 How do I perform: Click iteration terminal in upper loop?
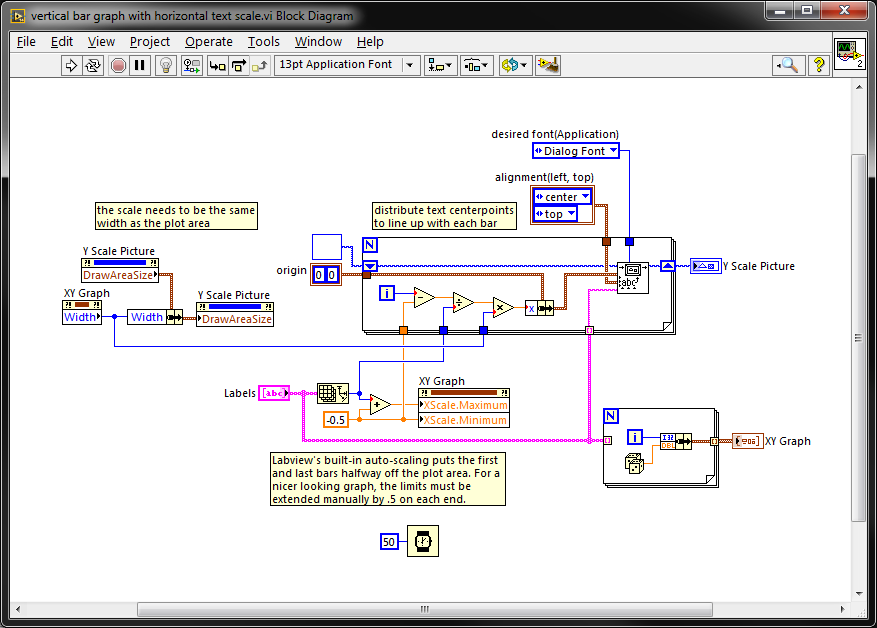pos(387,292)
